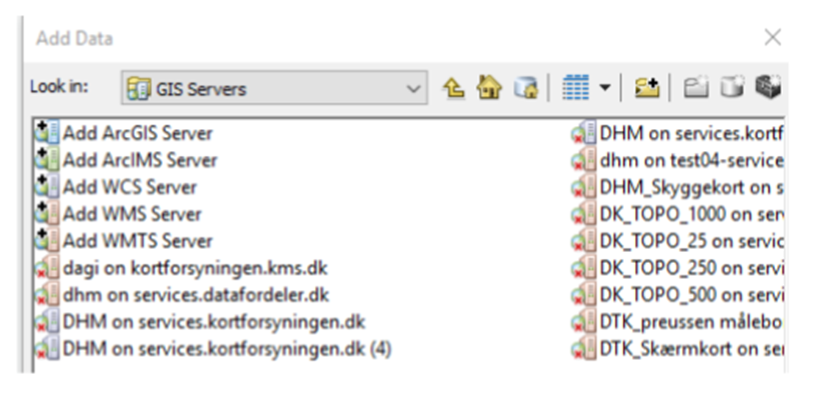Viewport: 823px width, 400px height.
Task: Select DHM on services.kortf entry in right column
Action: 677,133
